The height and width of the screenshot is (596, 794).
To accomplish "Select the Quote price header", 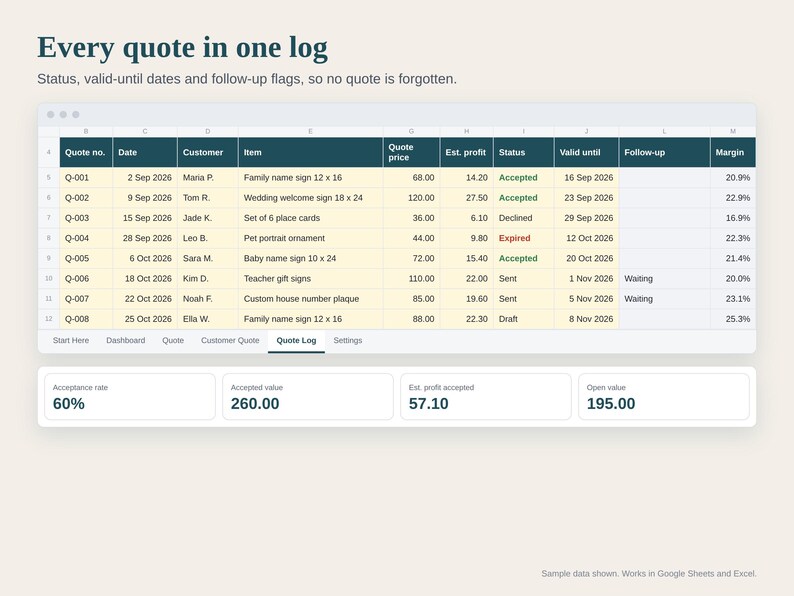I will [411, 152].
